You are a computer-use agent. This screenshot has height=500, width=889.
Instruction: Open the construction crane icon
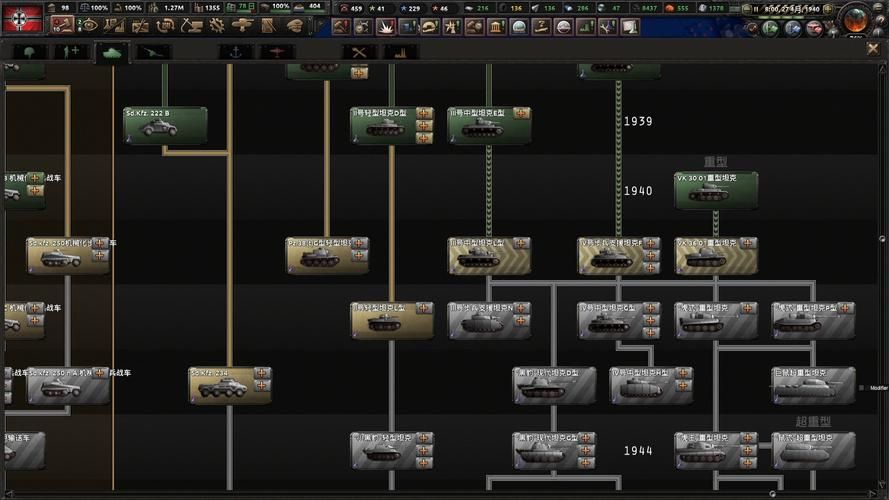(x=191, y=26)
